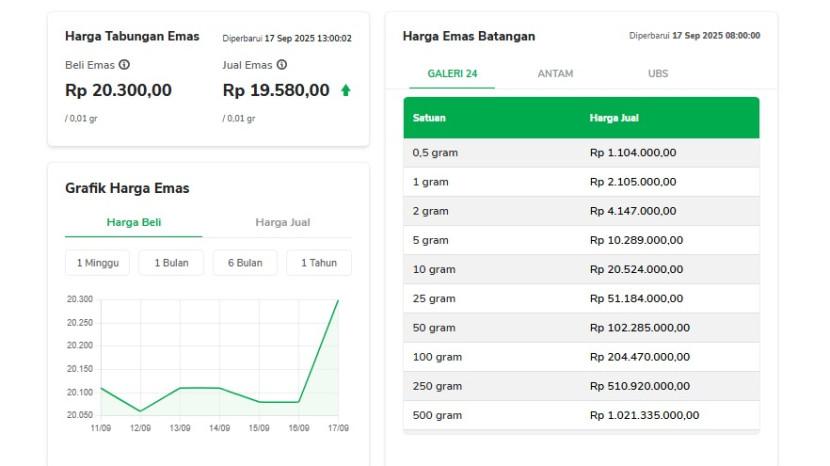Image resolution: width=830 pixels, height=466 pixels.
Task: Select the 10 gram table row
Action: tap(581, 269)
